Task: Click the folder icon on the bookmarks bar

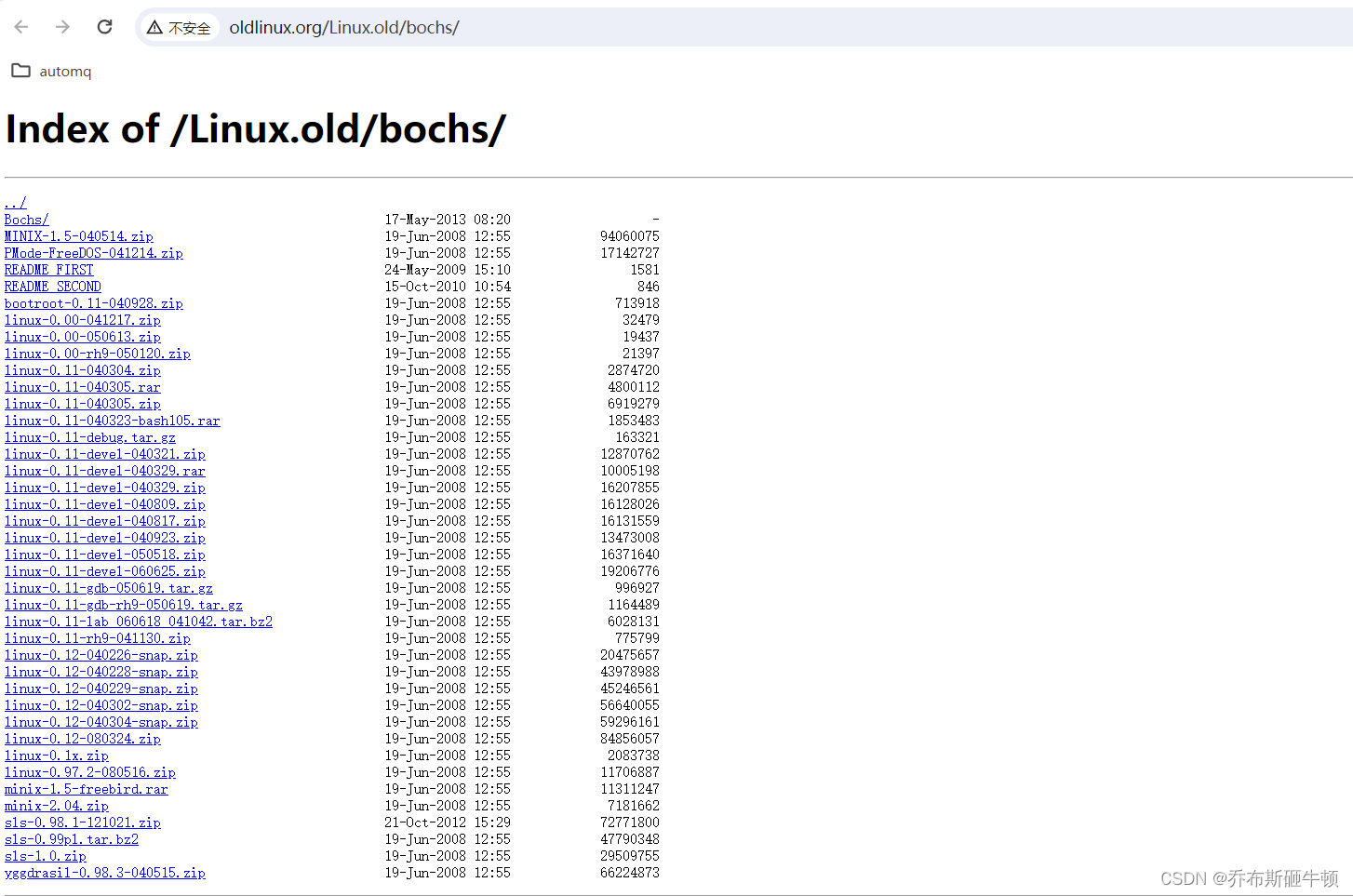Action: [x=20, y=71]
